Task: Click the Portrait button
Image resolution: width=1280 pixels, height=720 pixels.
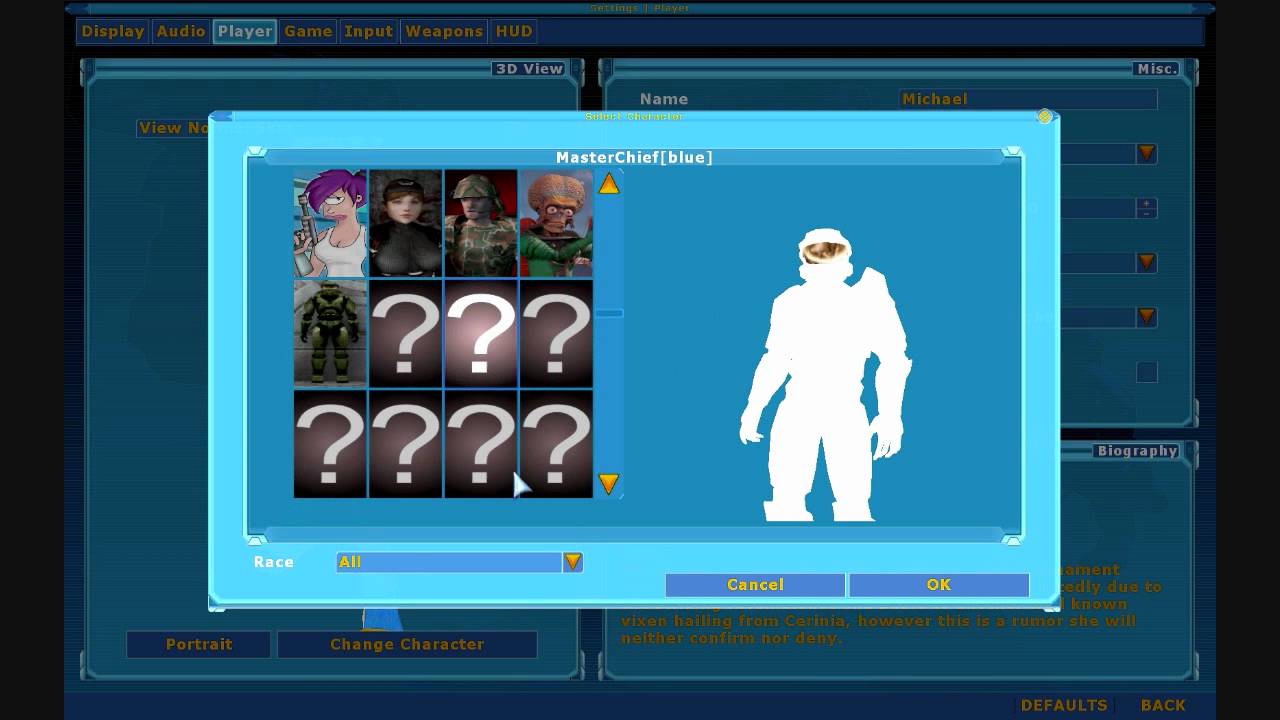Action: (198, 644)
